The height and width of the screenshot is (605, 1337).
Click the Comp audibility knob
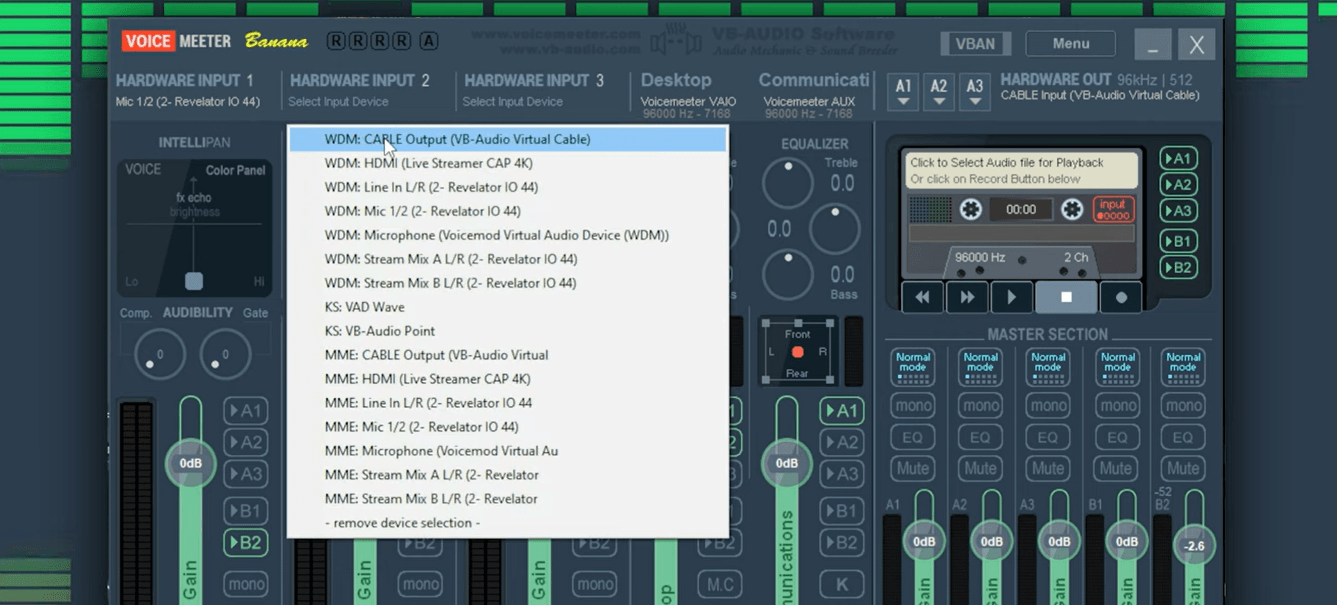158,356
